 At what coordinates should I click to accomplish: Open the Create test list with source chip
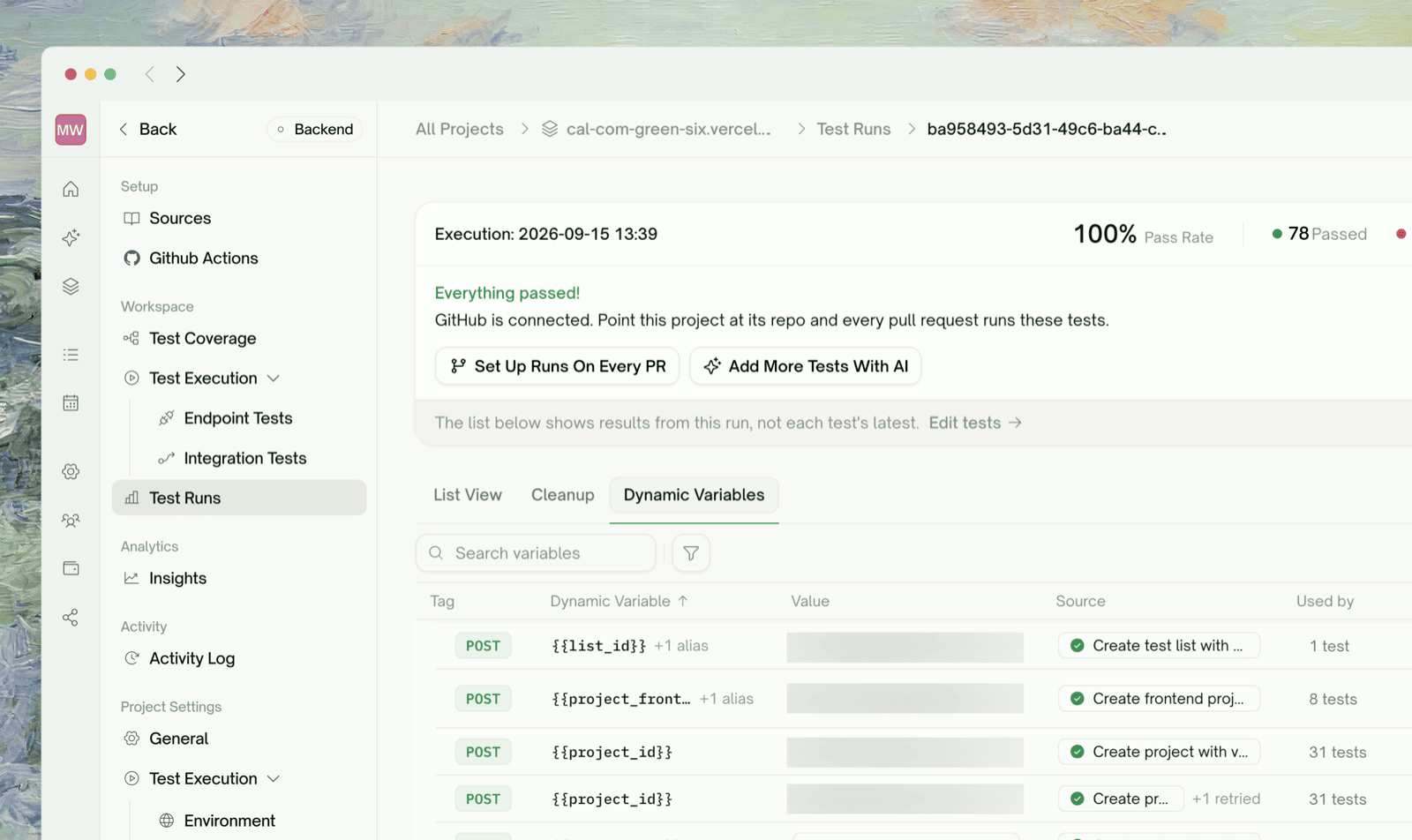pos(1159,646)
